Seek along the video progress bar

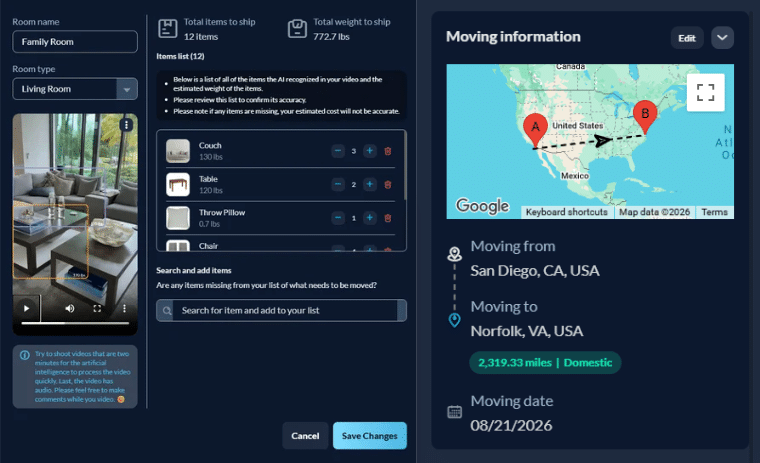click(75, 323)
